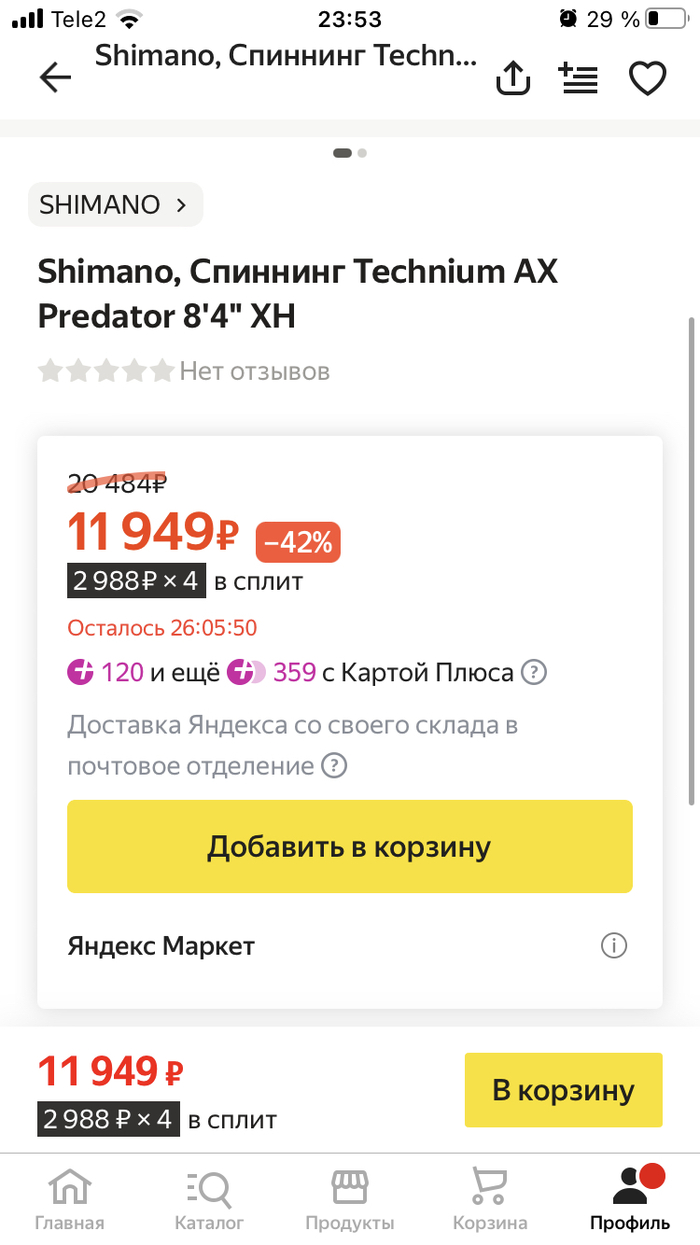Add product to favorites with heart icon

pos(647,79)
